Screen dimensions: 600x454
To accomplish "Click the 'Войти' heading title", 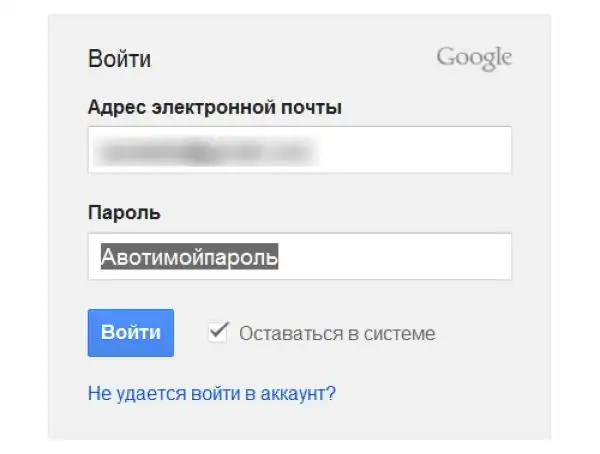I will tap(120, 59).
